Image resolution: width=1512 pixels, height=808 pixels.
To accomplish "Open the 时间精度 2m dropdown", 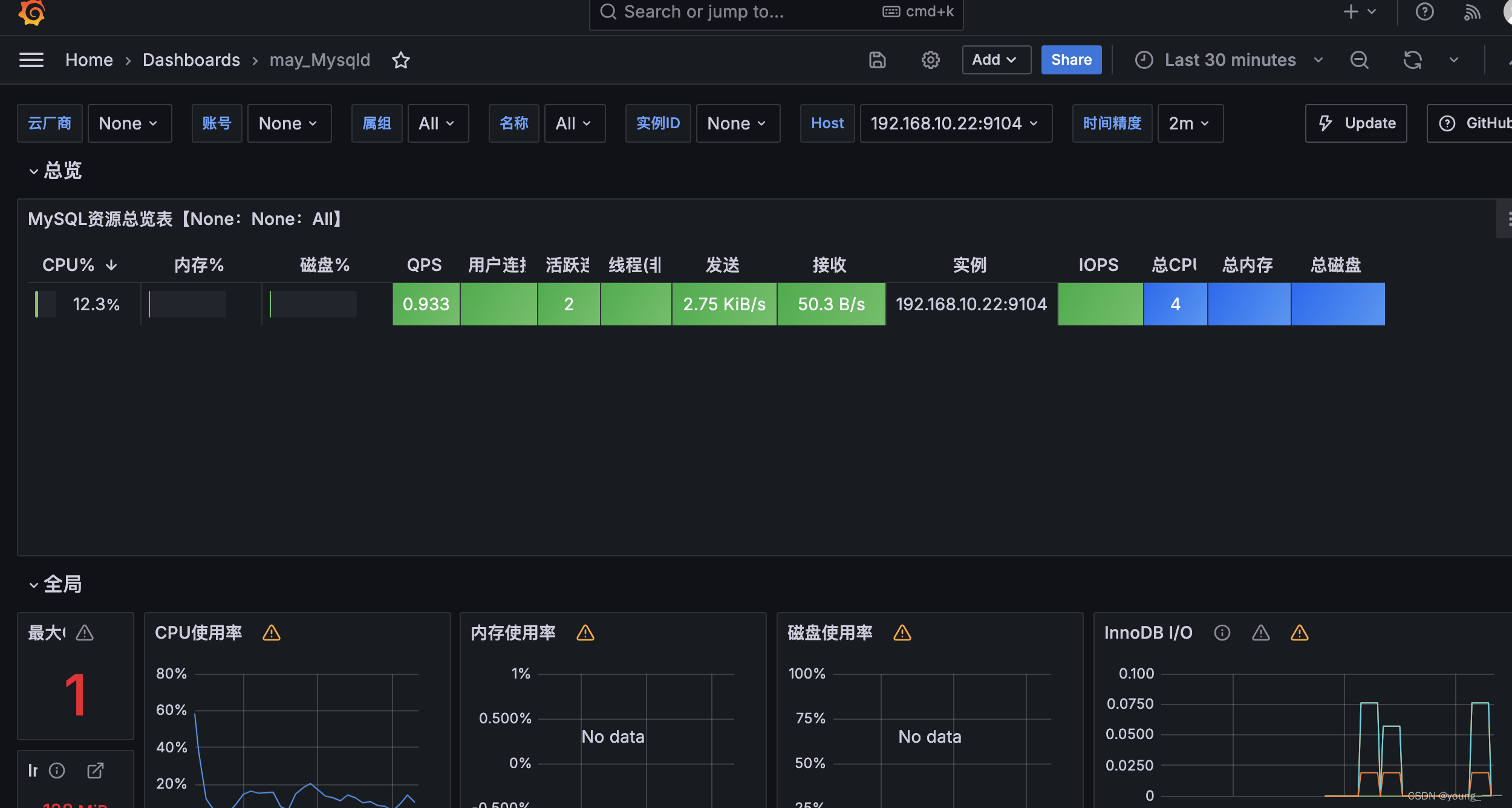I will pyautogui.click(x=1189, y=123).
